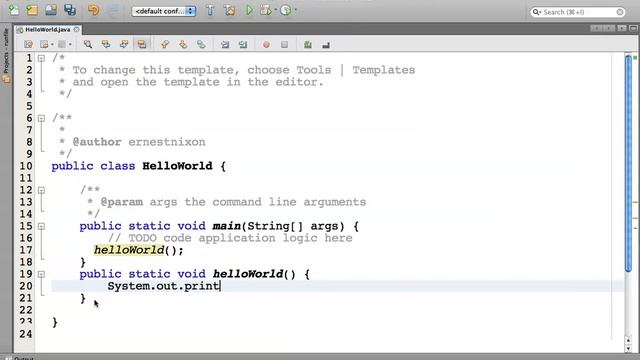640x360 pixels.
Task: Open the Profile Project dropdown arrow
Action: (x=296, y=10)
